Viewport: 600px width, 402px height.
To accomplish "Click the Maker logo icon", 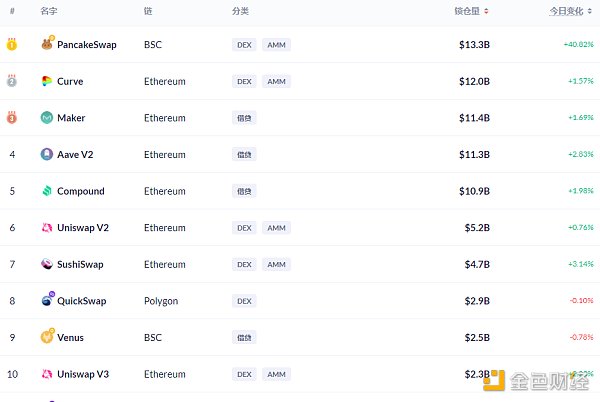I will pyautogui.click(x=47, y=118).
